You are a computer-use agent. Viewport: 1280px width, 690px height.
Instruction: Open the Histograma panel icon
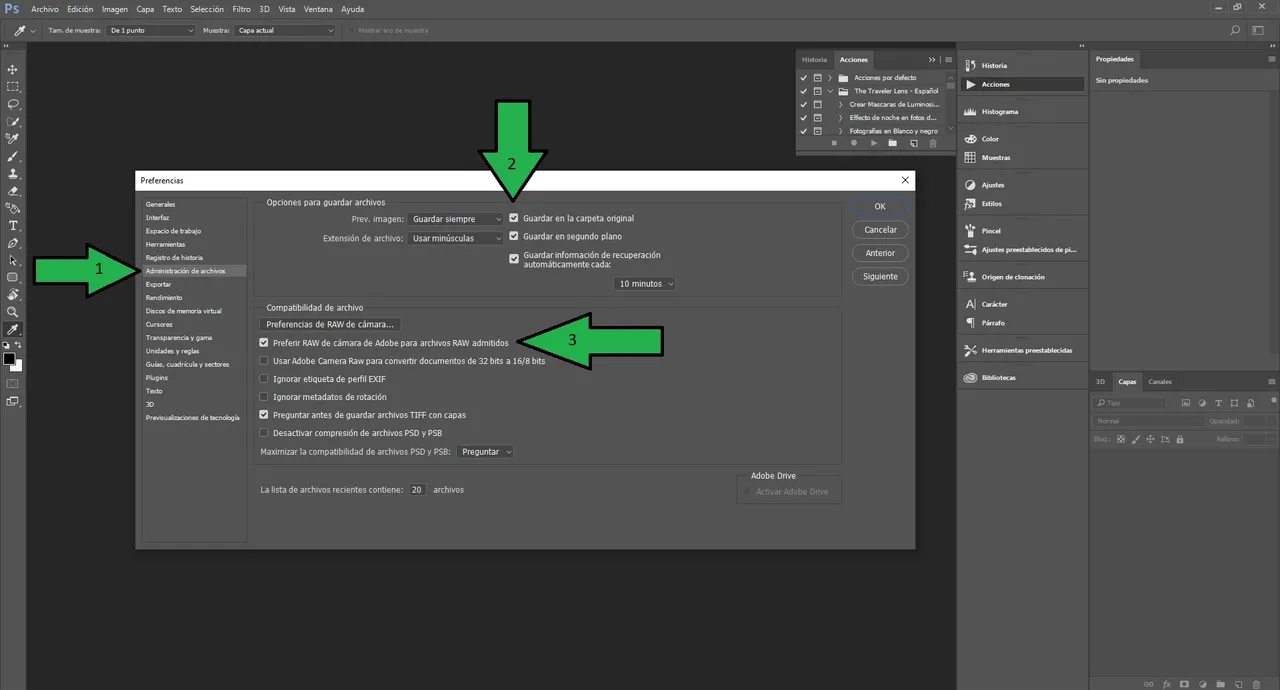pos(970,112)
